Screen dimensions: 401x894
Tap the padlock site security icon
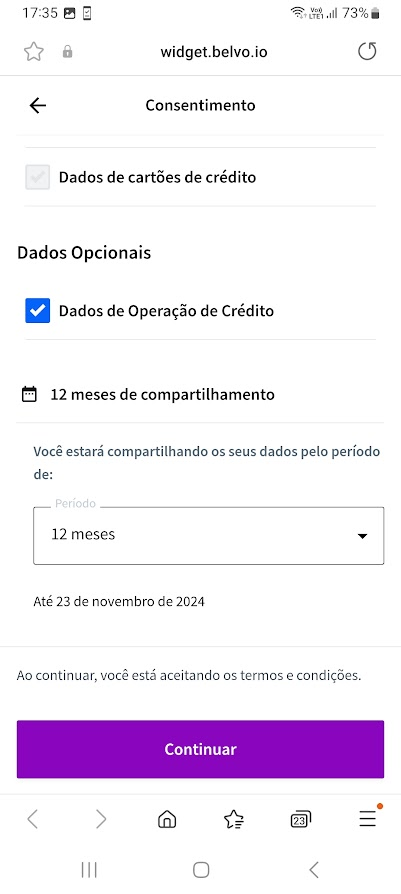67,52
